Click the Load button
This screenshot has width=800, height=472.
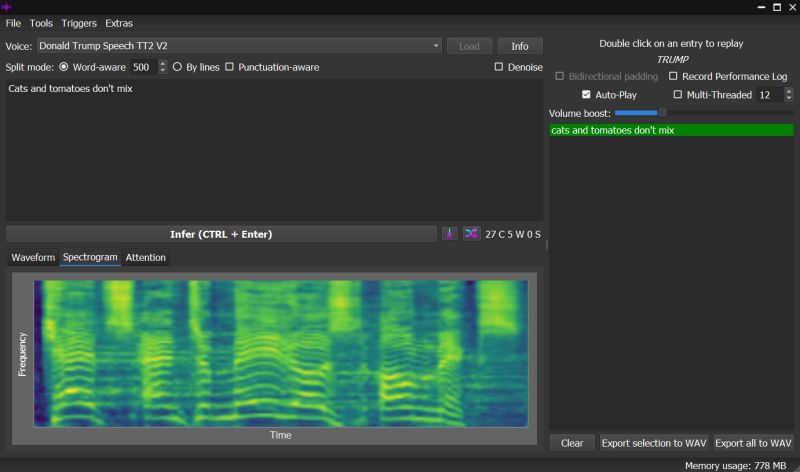tap(469, 46)
